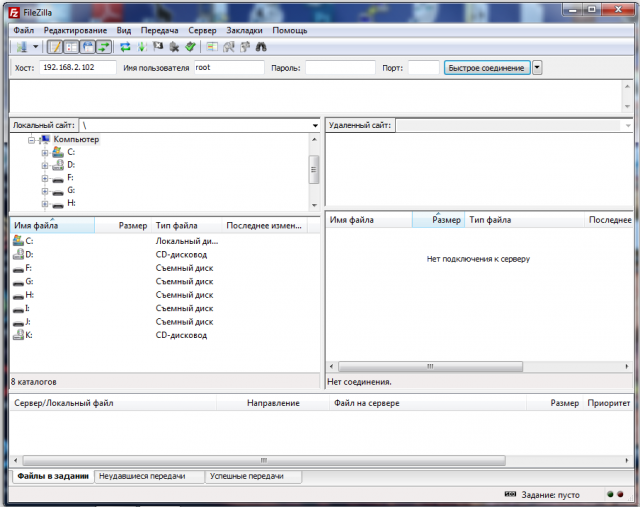Switch to the Неудавшиеся передачи tab
The image size is (640, 507).
pyautogui.click(x=149, y=476)
